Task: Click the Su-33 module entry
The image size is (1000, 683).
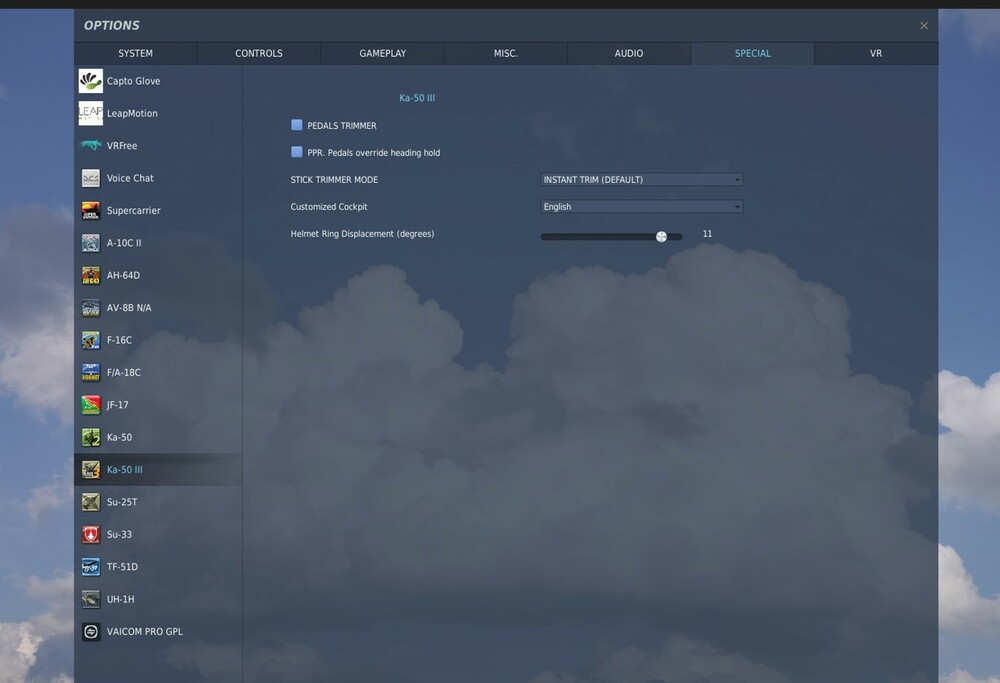Action: point(118,534)
